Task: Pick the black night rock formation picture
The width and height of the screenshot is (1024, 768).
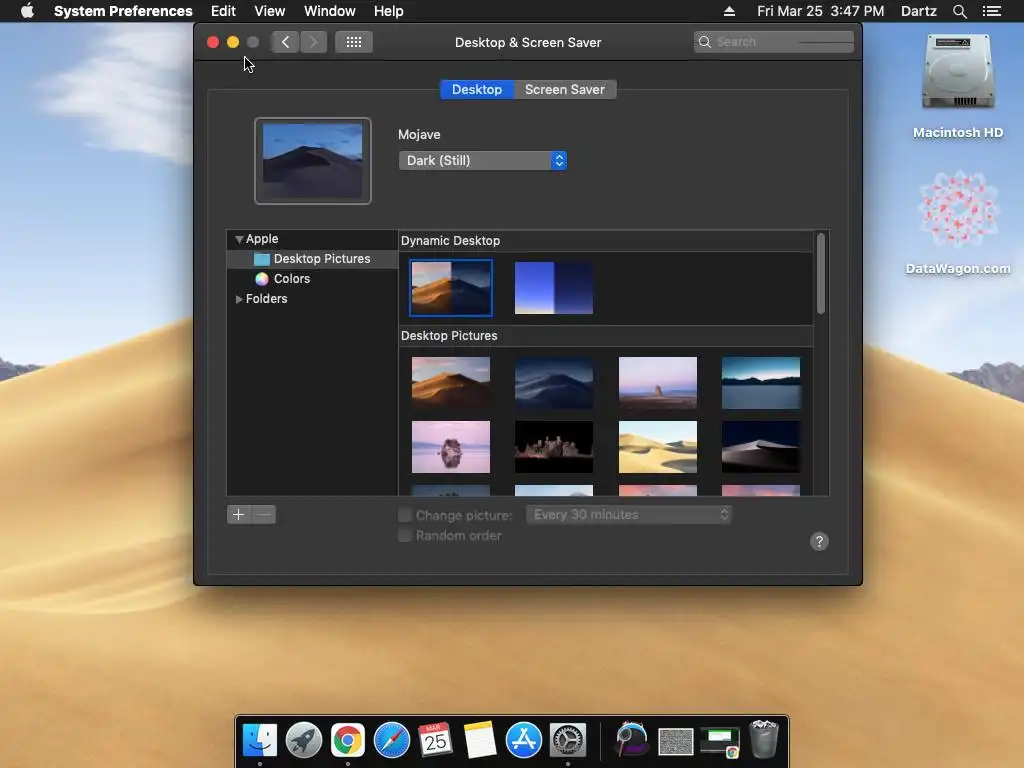Action: coord(554,447)
